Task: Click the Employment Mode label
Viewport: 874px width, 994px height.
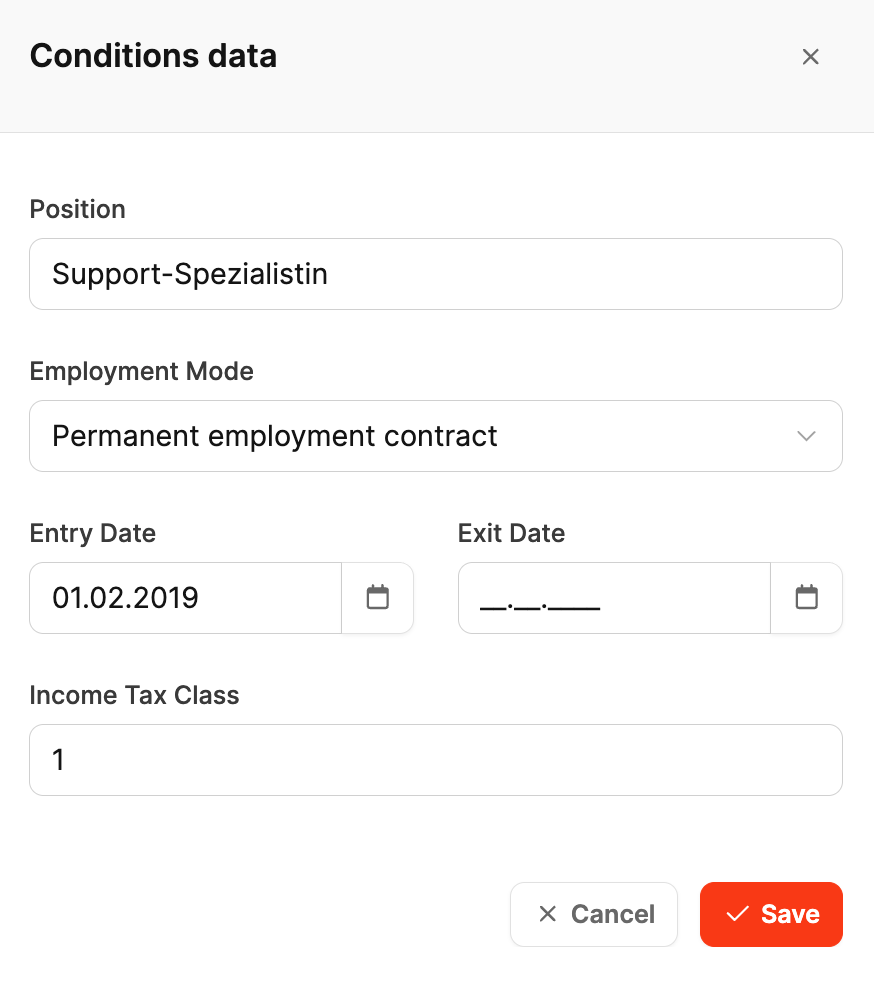Action: click(x=142, y=371)
